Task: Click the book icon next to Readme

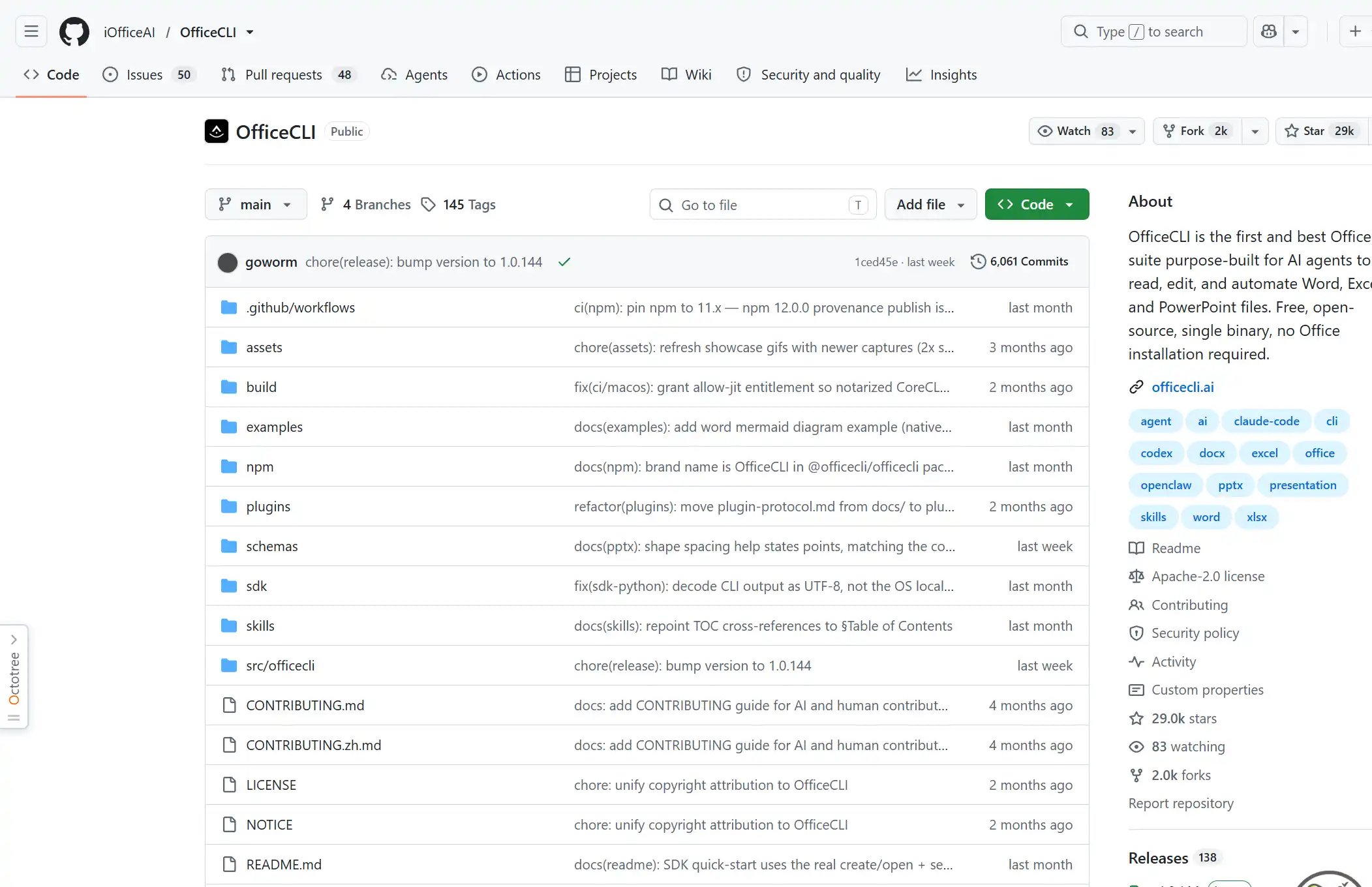Action: pos(1136,548)
